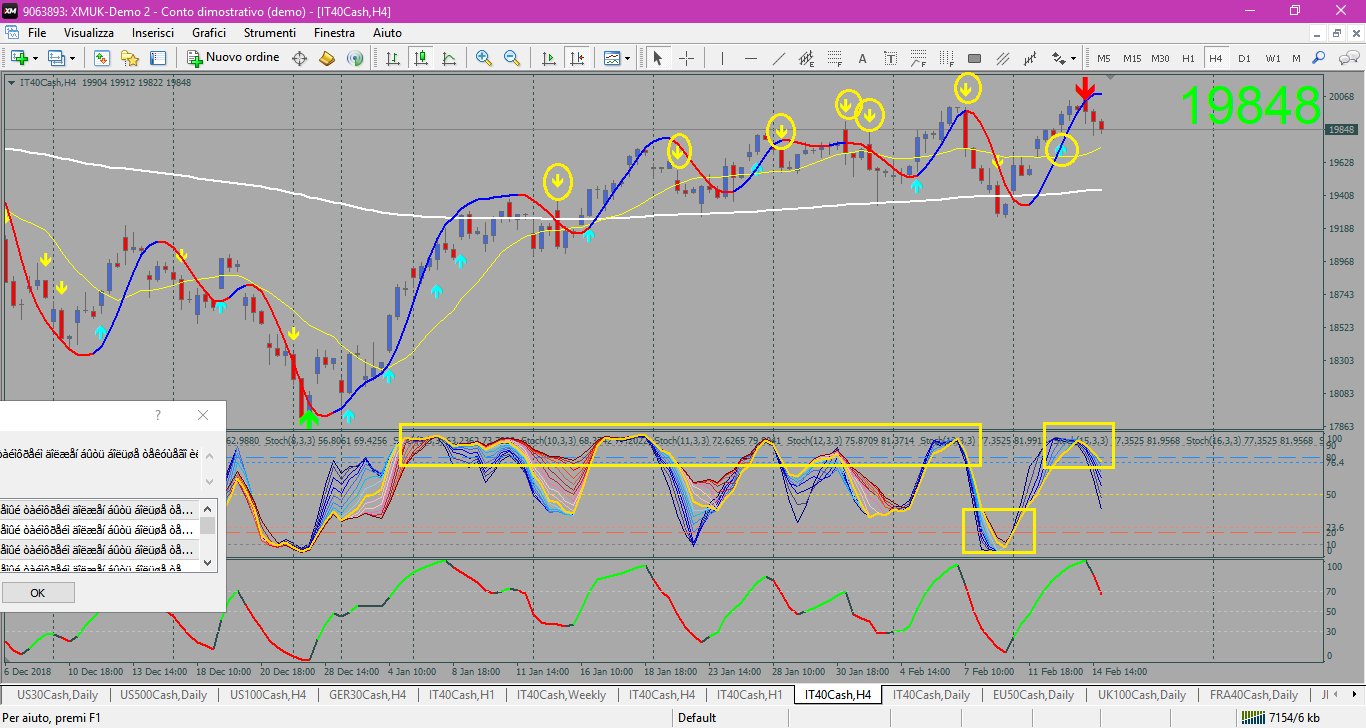Open the New Chart icon in the toolbar
This screenshot has height=728, width=1366.
pyautogui.click(x=19, y=58)
